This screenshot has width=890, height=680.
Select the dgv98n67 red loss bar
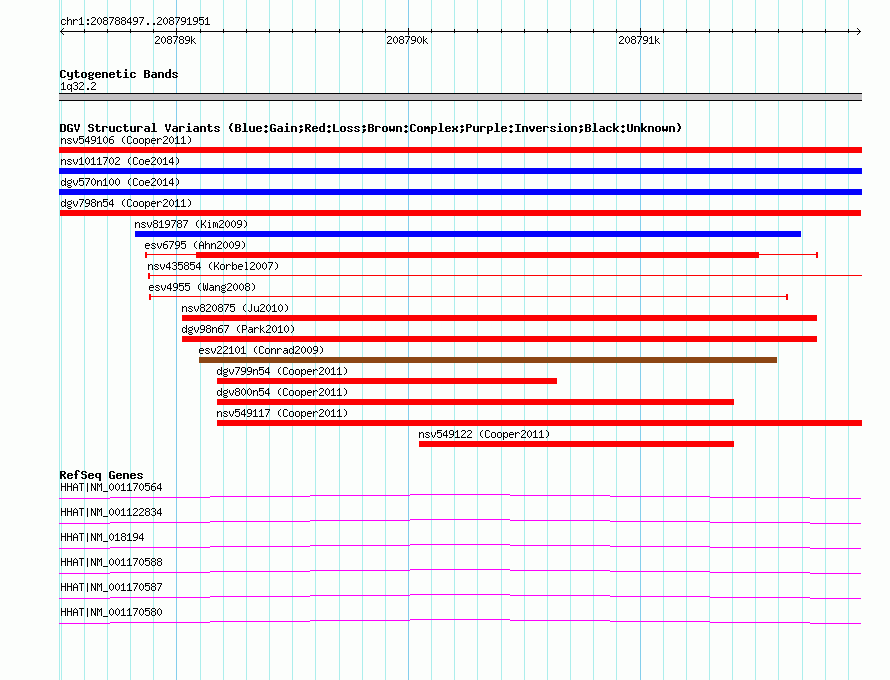coord(499,339)
